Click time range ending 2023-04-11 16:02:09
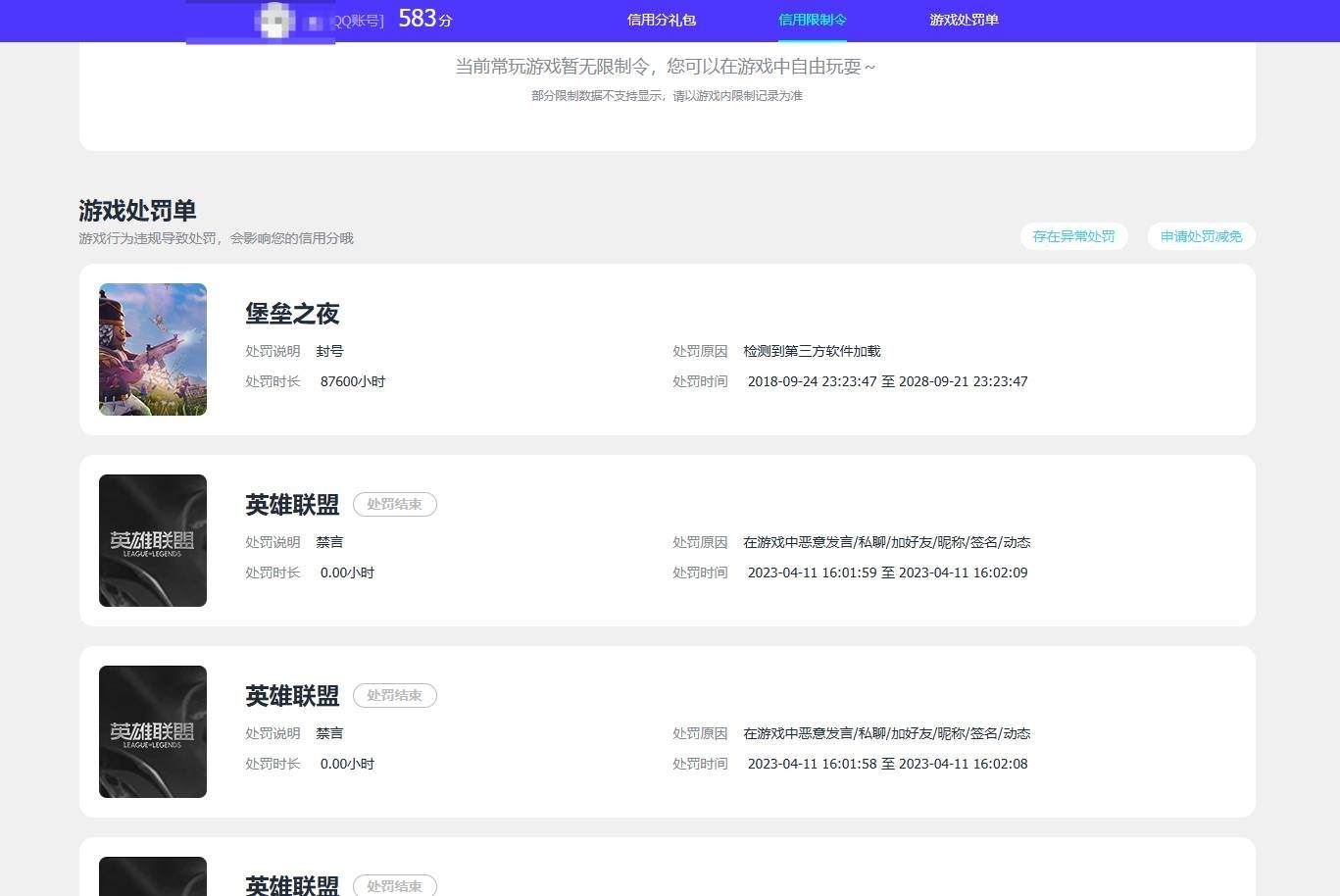This screenshot has width=1340, height=896. click(x=887, y=572)
